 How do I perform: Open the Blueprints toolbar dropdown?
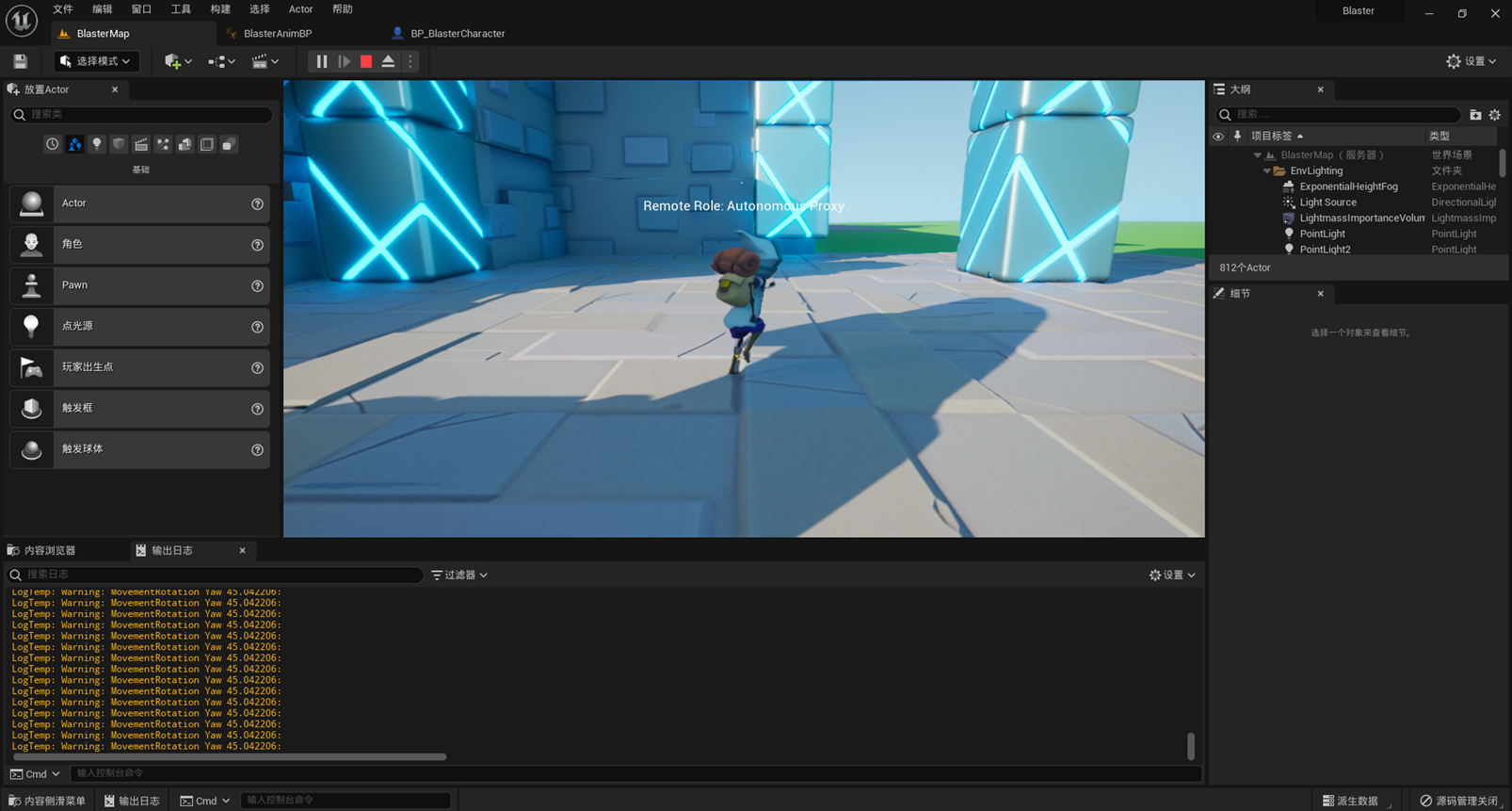click(x=221, y=61)
